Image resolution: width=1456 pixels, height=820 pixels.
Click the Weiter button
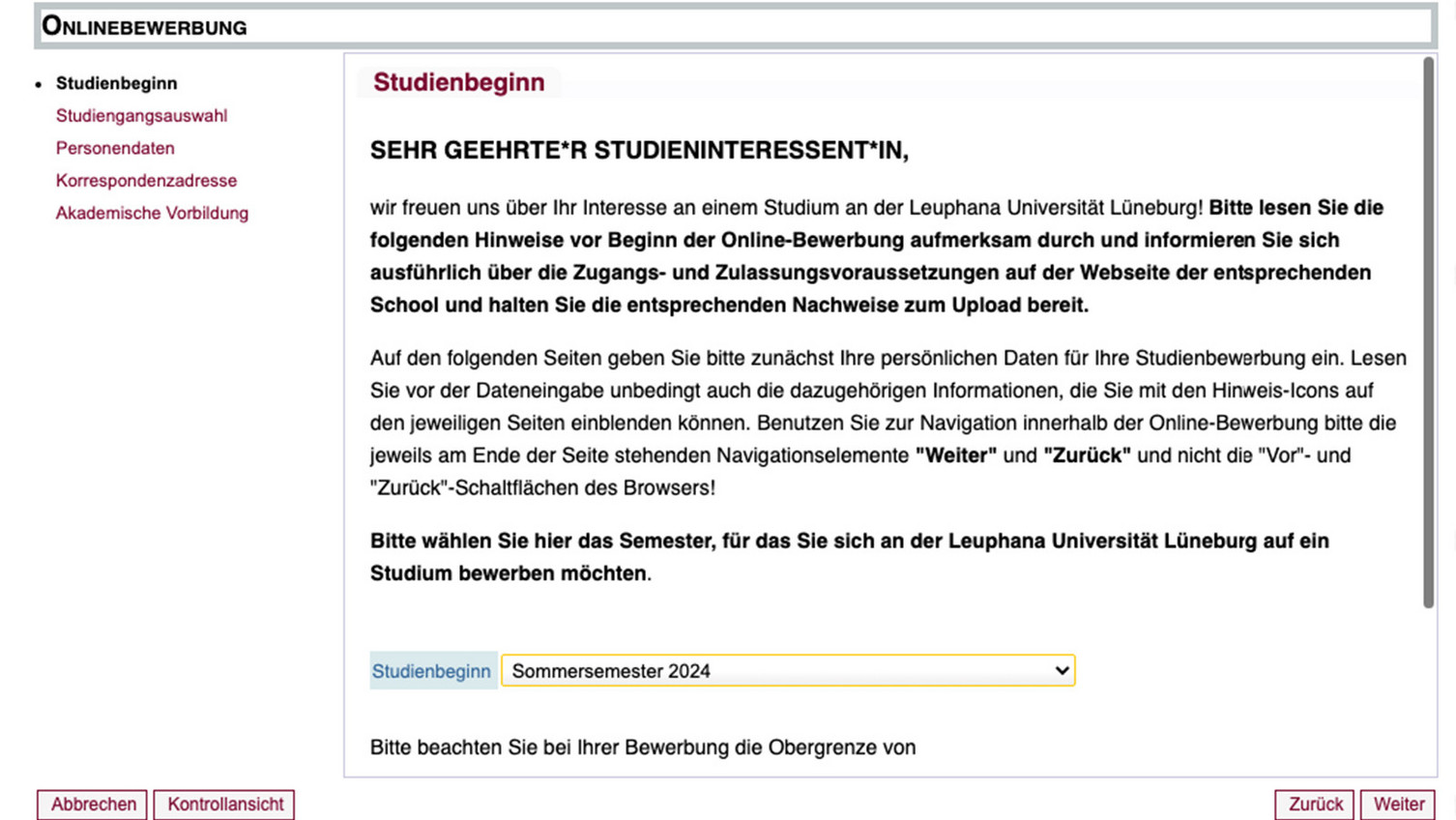(1398, 805)
